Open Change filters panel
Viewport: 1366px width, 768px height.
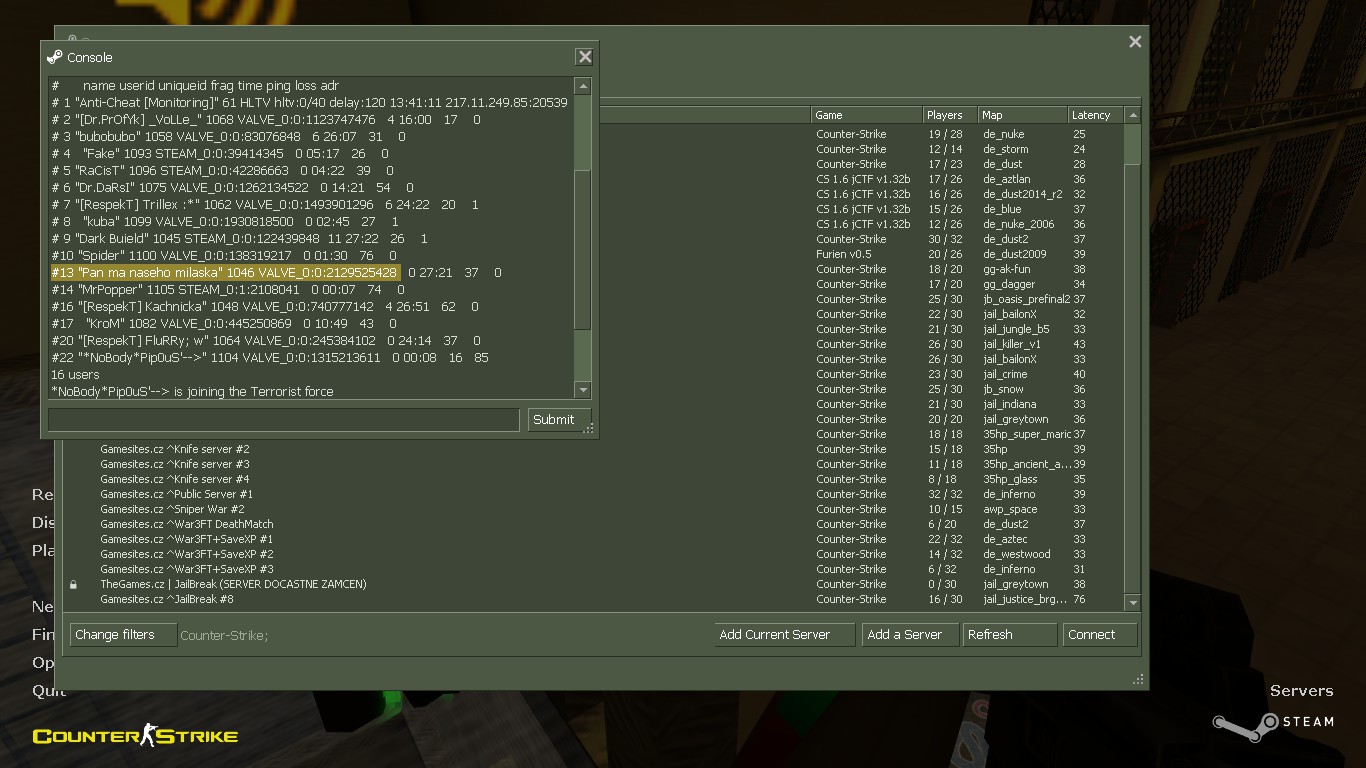tap(123, 635)
